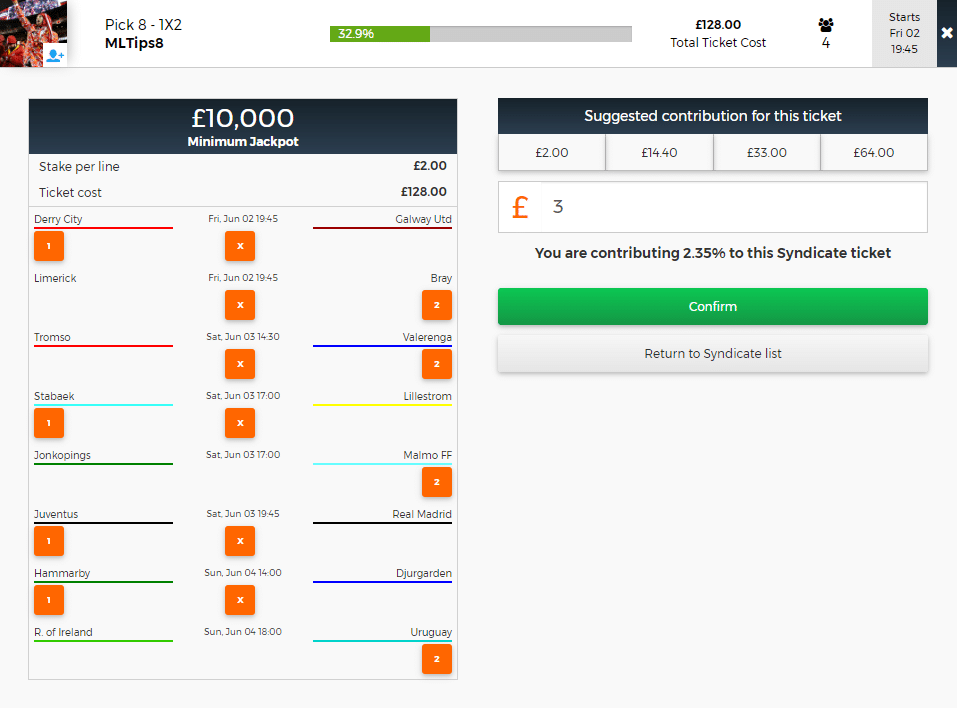Viewport: 957px width, 708px height.
Task: Toggle away win selection for Malmo FF
Action: tap(436, 482)
